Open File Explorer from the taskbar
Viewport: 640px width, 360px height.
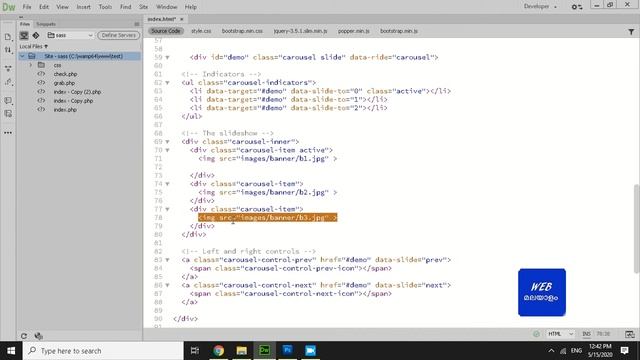(242, 351)
